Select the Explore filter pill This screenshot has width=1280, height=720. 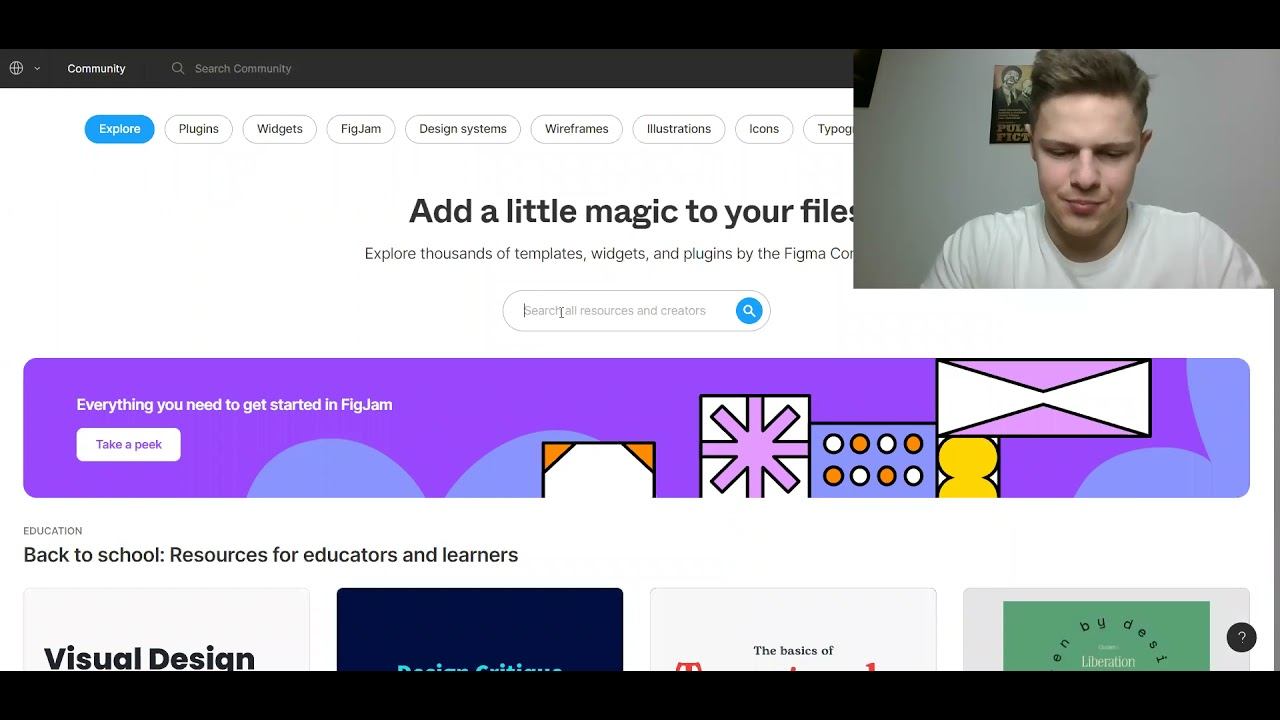[119, 129]
